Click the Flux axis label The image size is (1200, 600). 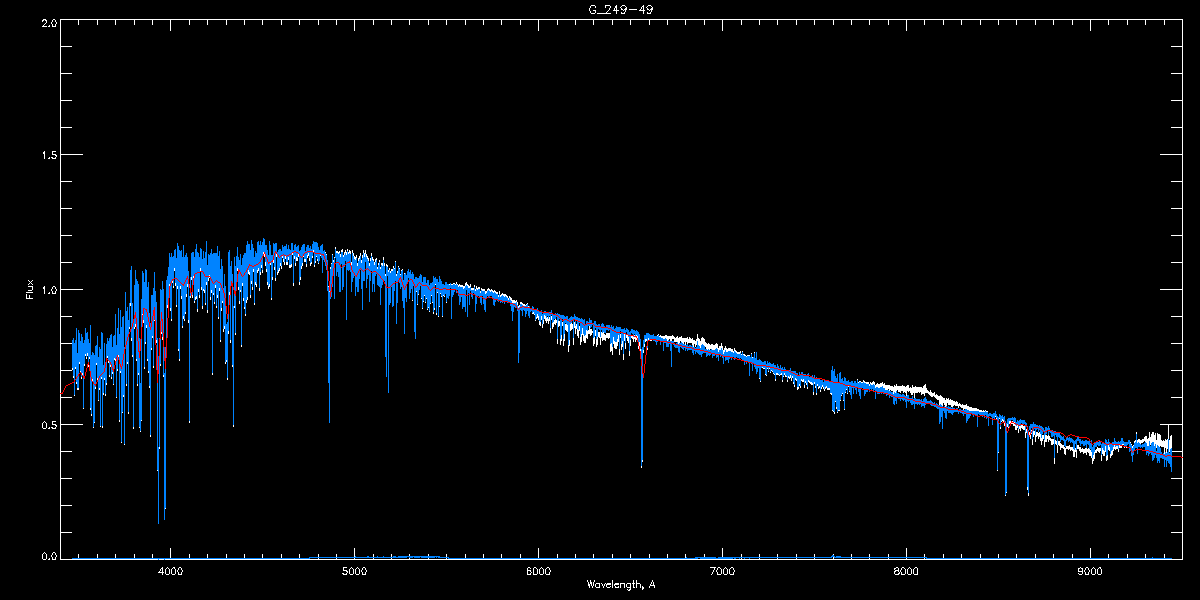pos(30,289)
